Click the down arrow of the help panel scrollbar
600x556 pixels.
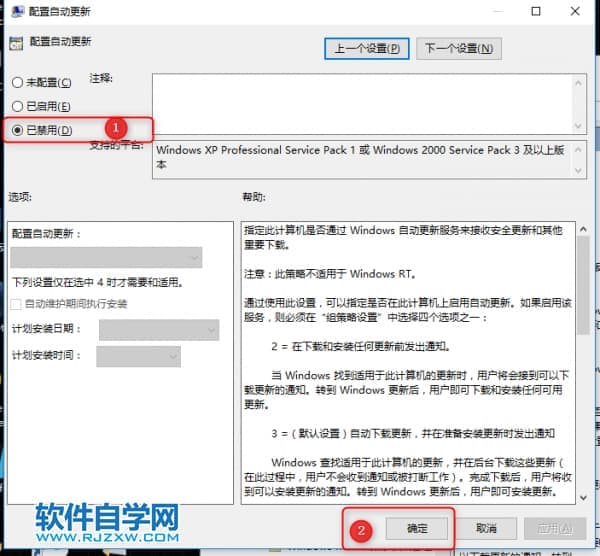pyautogui.click(x=582, y=497)
